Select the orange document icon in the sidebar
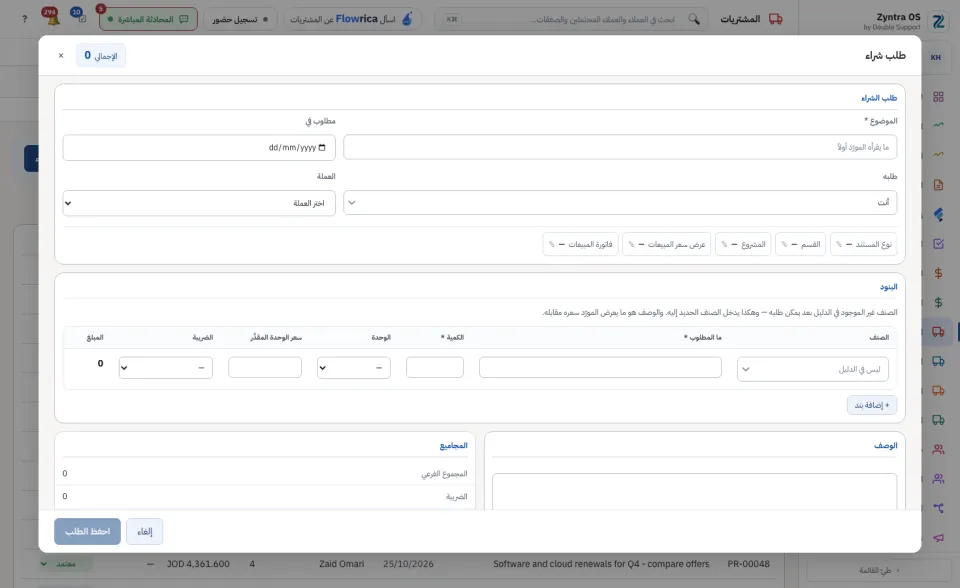The height and width of the screenshot is (588, 960). 938,185
